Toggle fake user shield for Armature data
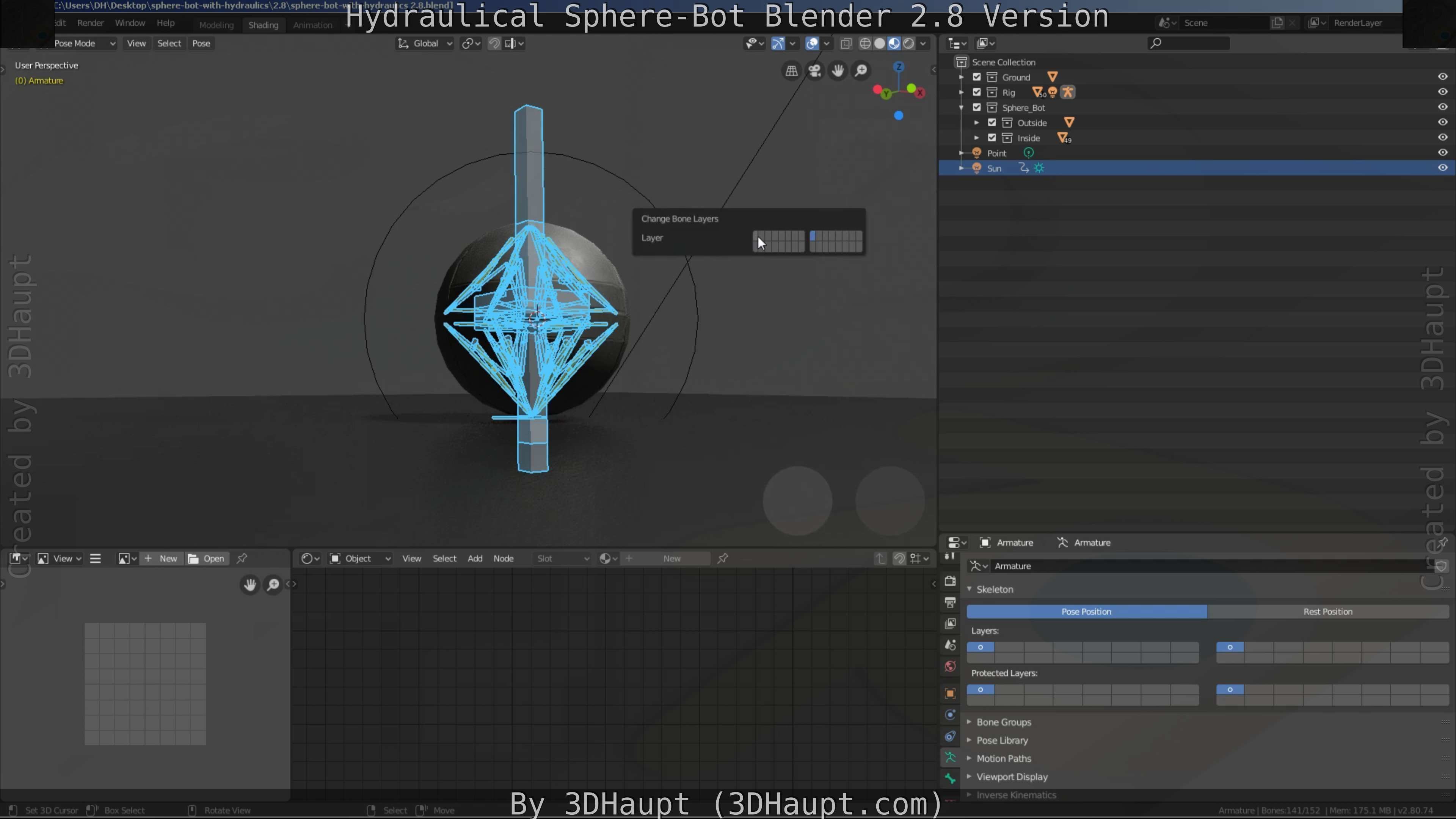The image size is (1456, 819). pos(1441,566)
